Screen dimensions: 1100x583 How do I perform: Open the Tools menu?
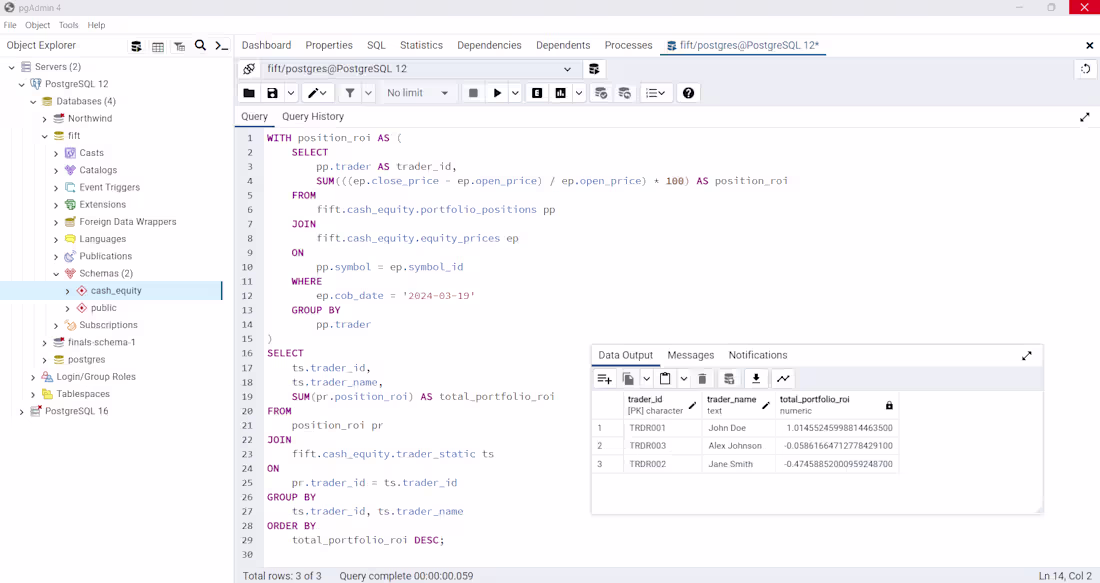[67, 25]
